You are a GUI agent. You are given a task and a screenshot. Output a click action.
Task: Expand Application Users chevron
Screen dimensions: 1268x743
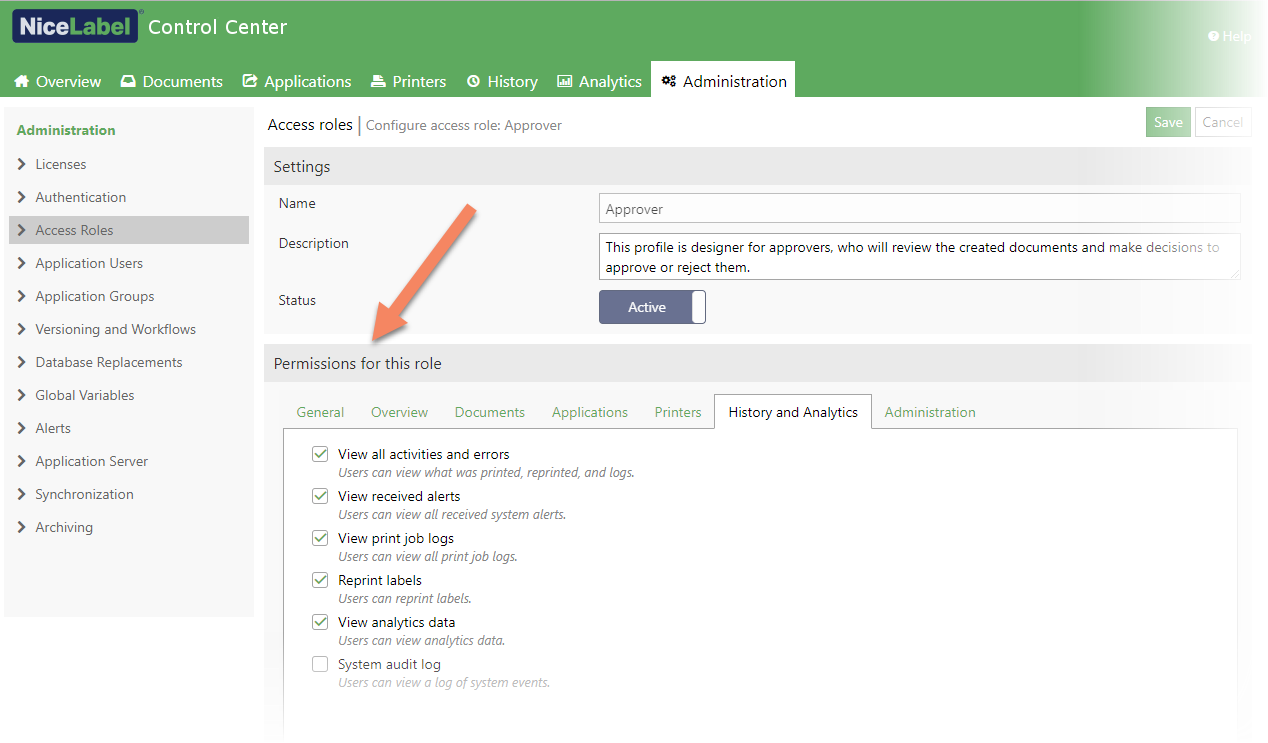point(22,263)
